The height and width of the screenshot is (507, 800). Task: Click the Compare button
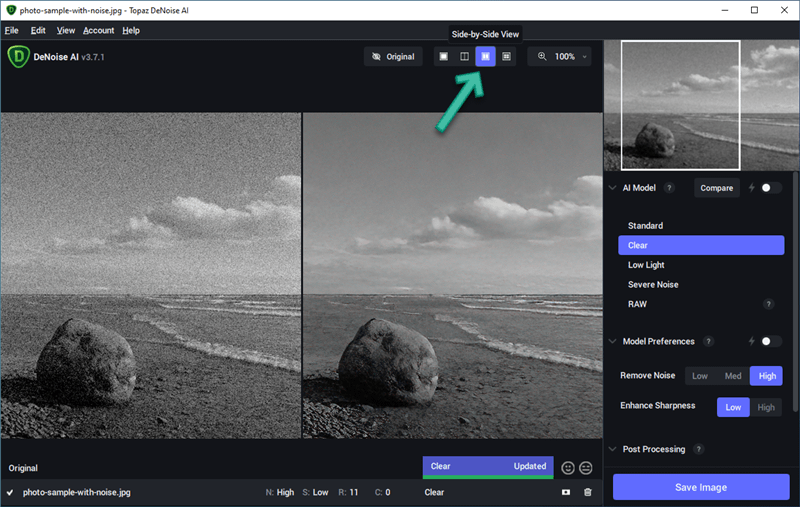tap(716, 188)
